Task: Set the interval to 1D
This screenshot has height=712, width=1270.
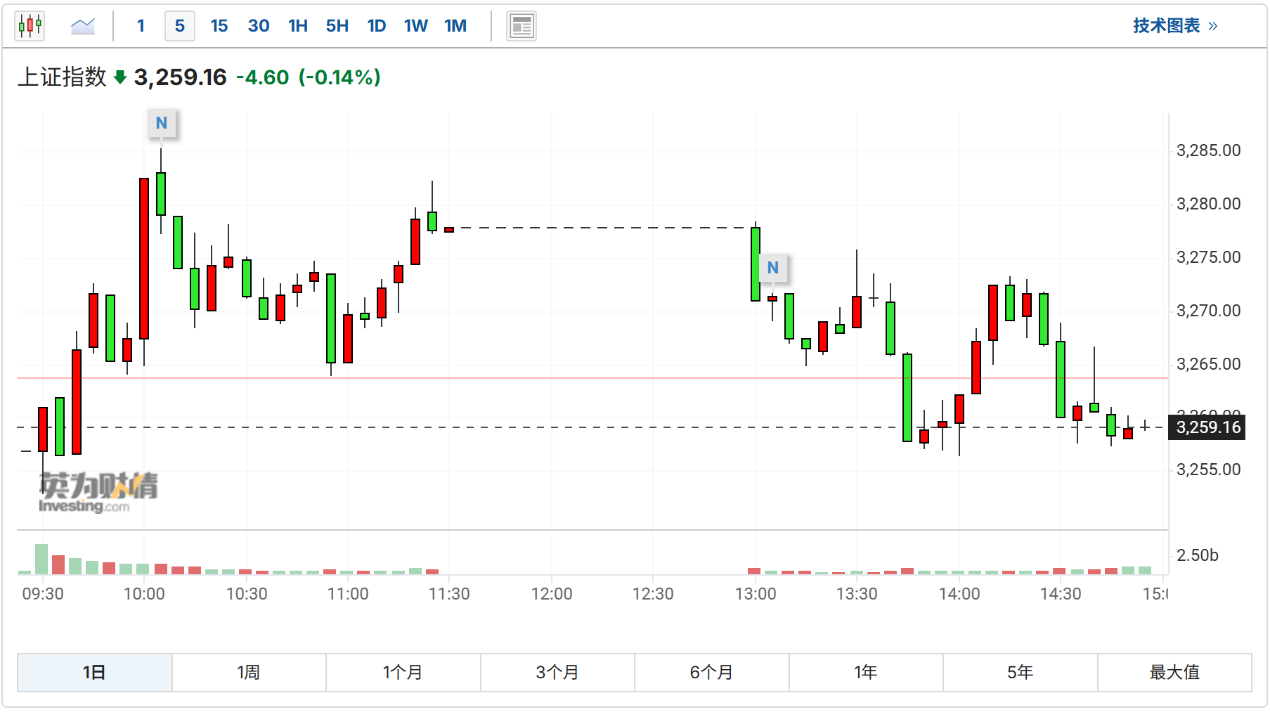Action: pos(376,26)
